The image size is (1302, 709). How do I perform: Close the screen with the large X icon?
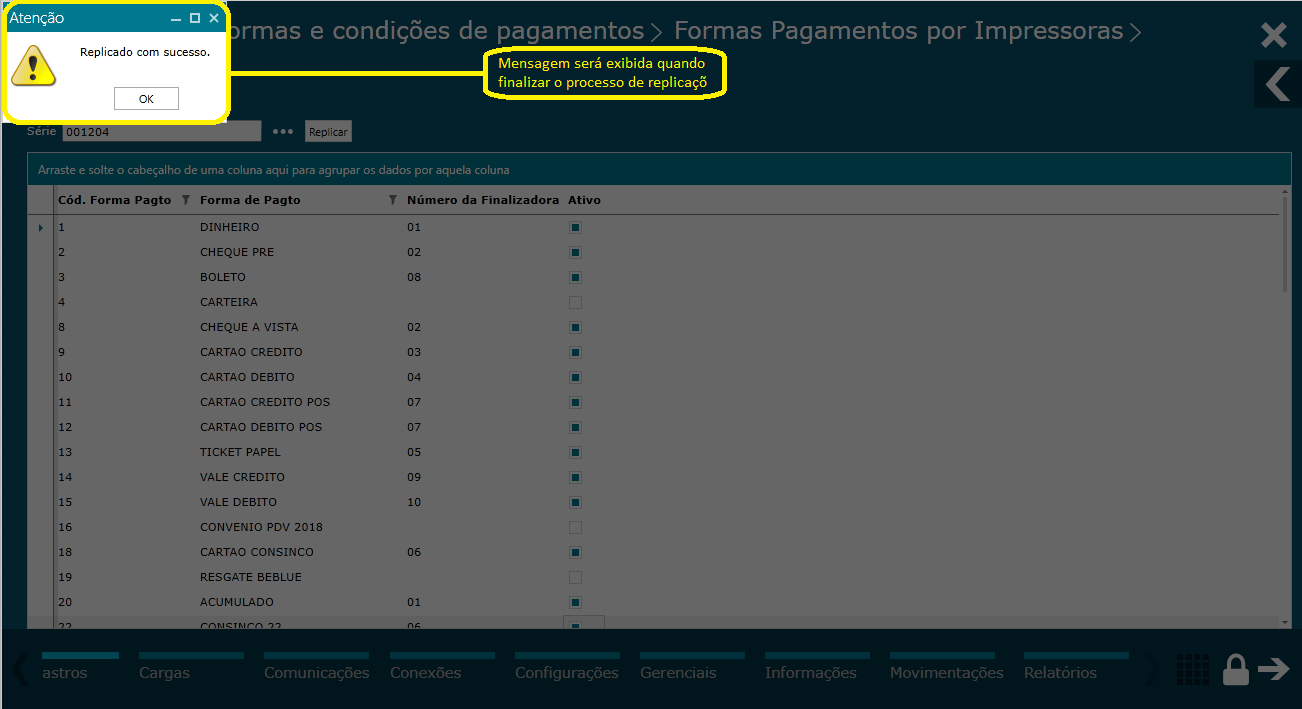pos(1274,36)
